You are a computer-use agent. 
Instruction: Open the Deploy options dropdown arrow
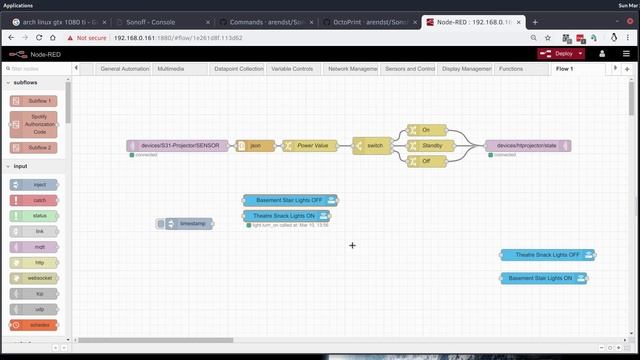click(580, 53)
